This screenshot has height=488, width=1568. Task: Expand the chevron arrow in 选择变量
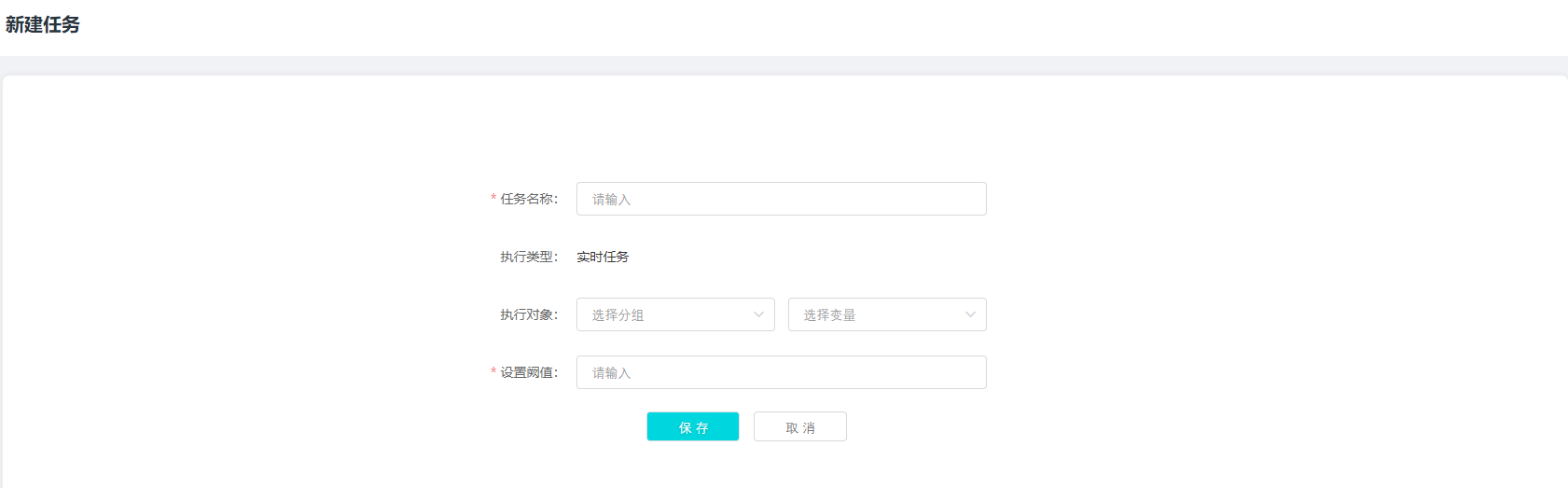pos(970,314)
